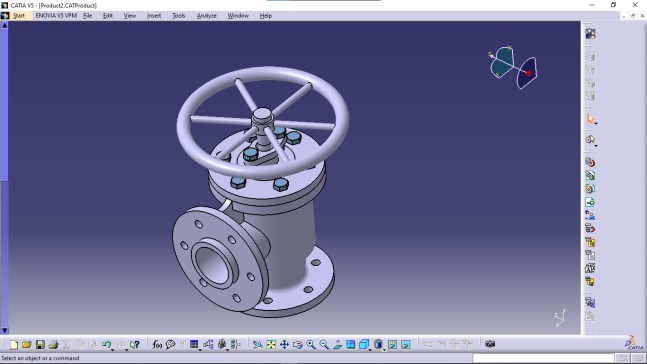Open the Design Table icon

194,344
